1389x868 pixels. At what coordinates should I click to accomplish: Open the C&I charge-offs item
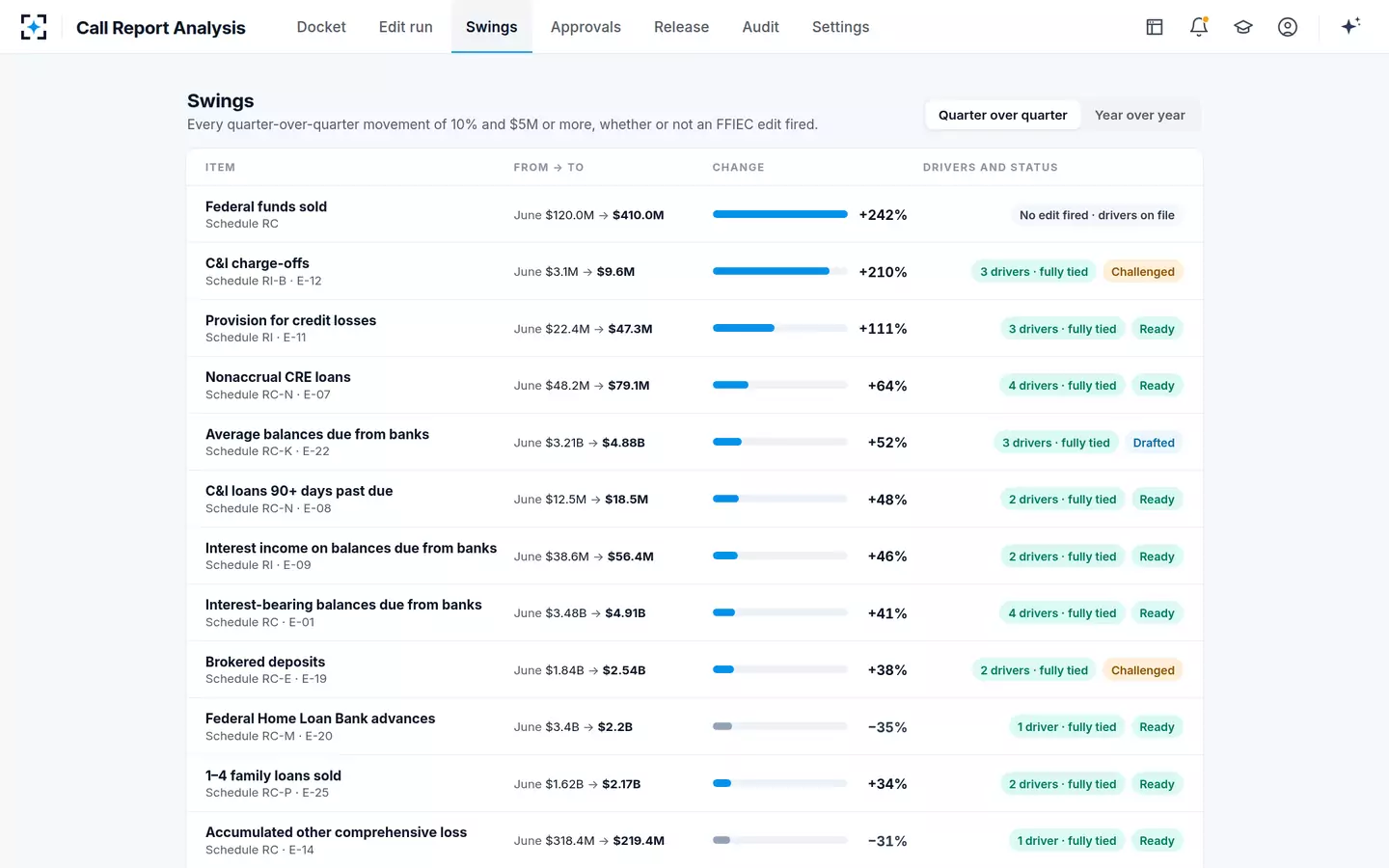[258, 263]
